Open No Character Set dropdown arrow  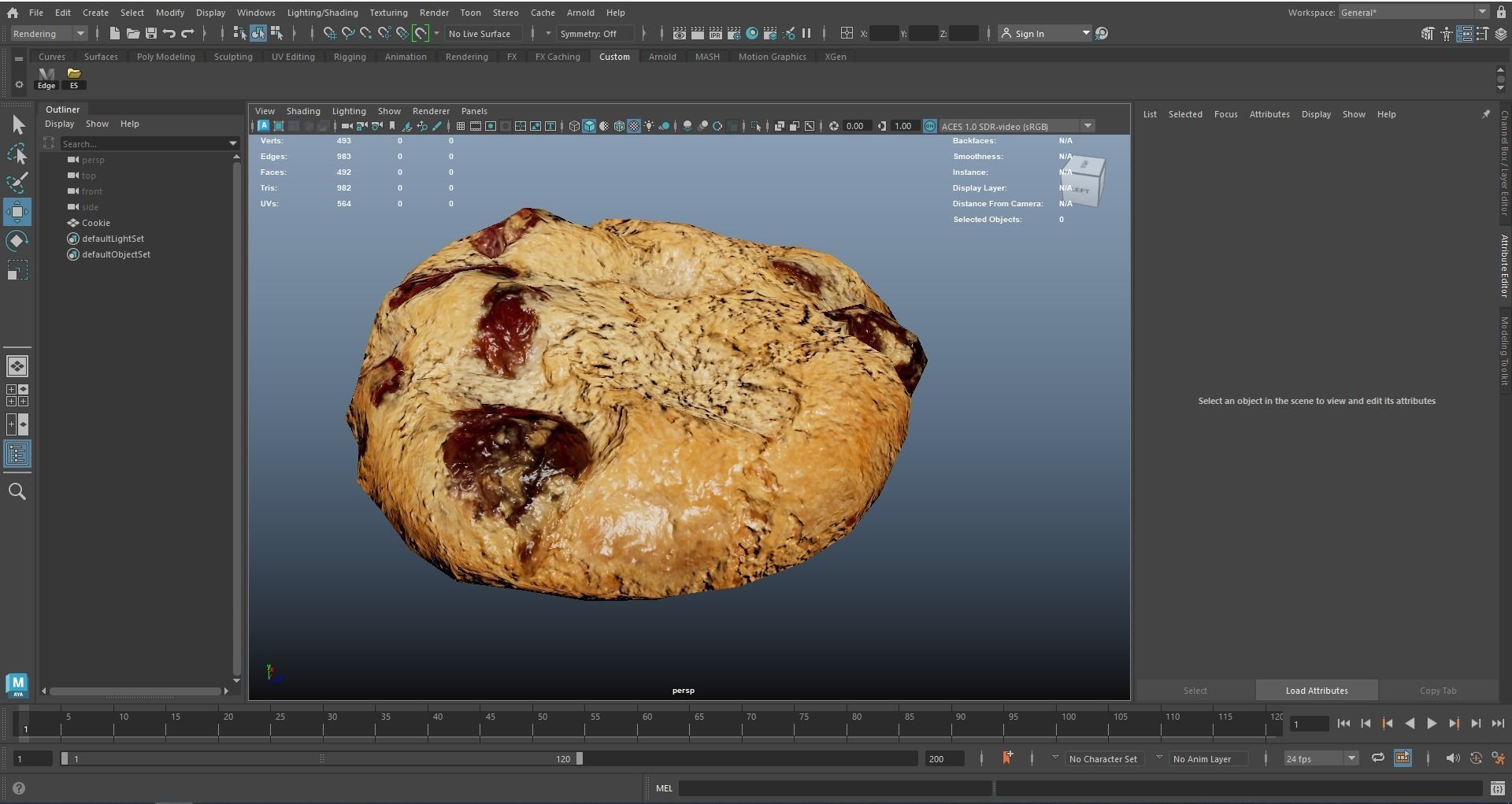pyautogui.click(x=1055, y=758)
